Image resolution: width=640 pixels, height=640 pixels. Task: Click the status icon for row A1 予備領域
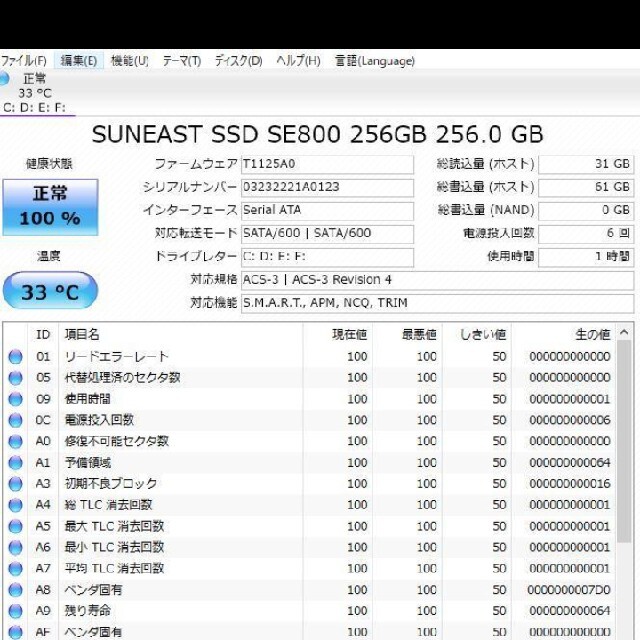click(16, 463)
